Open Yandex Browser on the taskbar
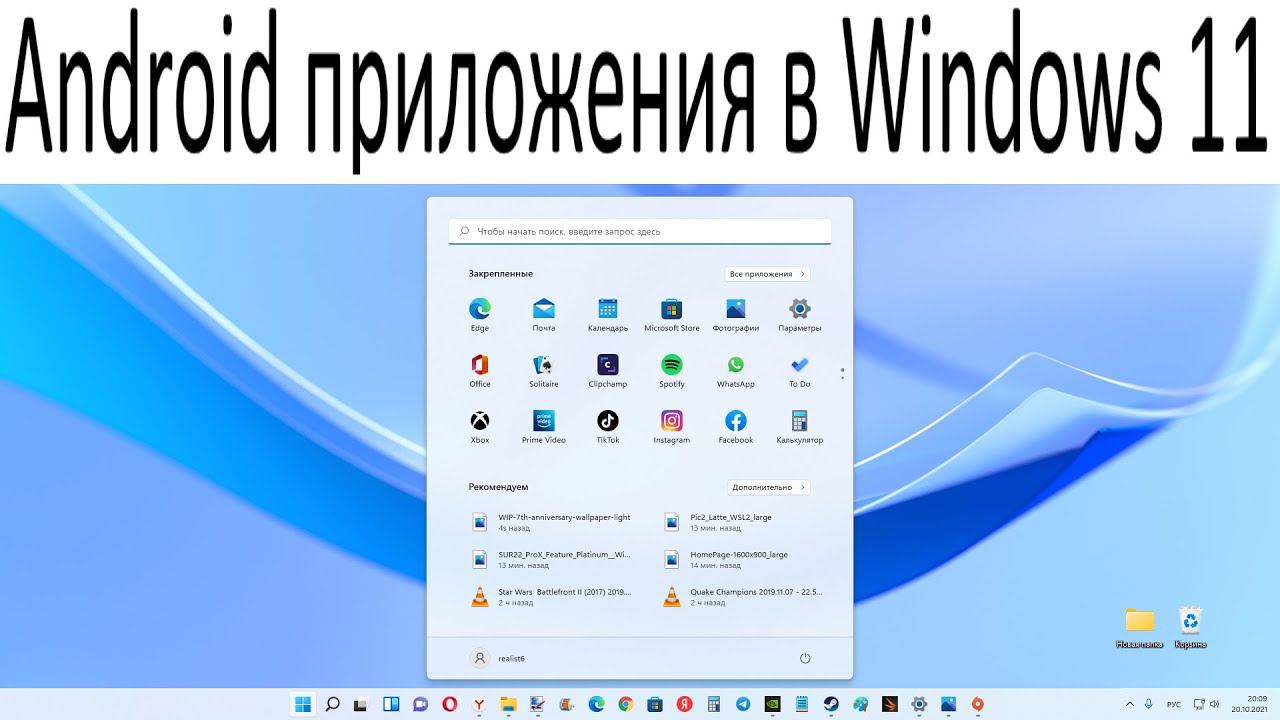Screen dimensions: 1280x720 480,704
